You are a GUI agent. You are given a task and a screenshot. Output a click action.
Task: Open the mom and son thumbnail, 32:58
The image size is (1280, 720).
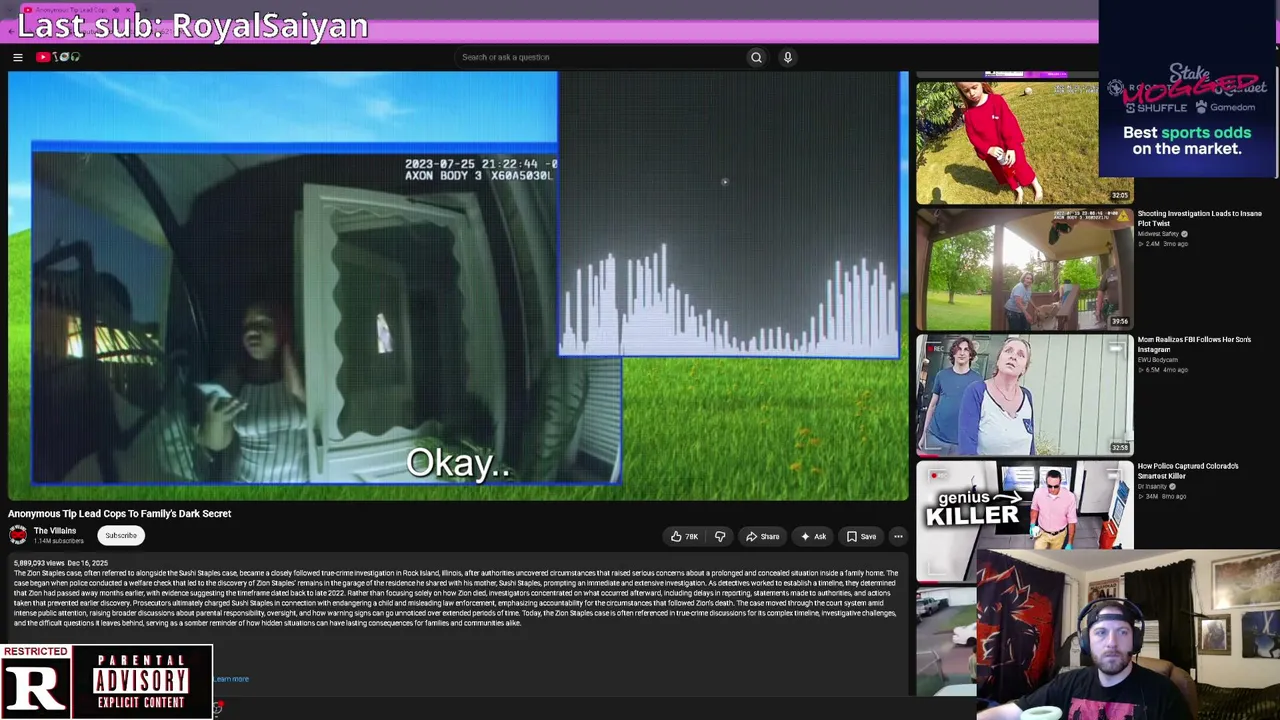click(x=1024, y=394)
